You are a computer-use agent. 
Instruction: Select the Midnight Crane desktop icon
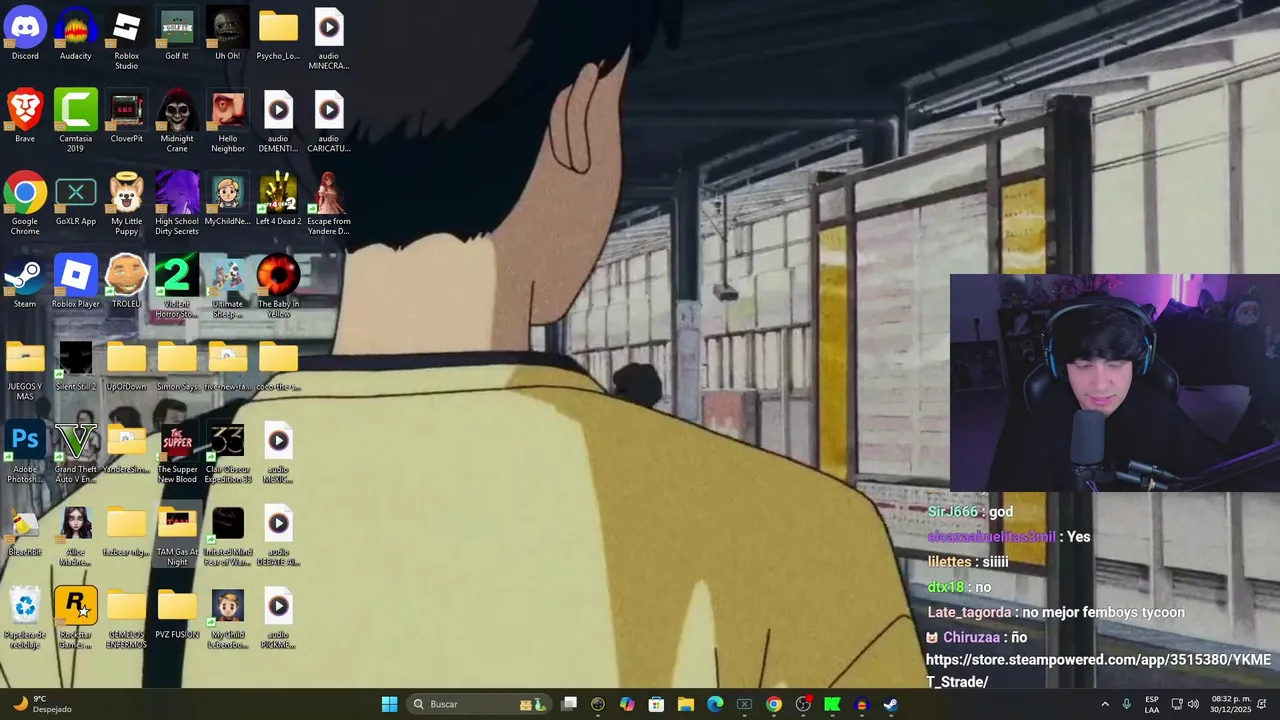177,122
